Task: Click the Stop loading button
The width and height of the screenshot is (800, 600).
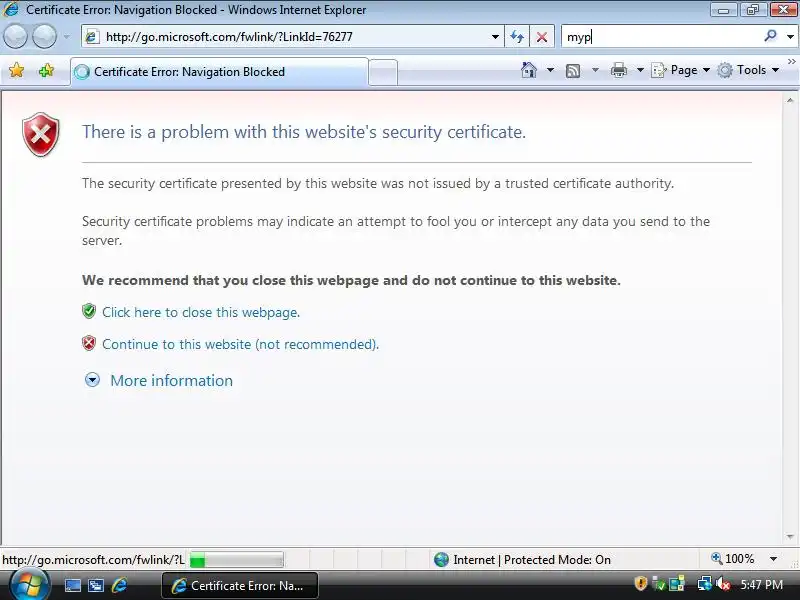Action: [542, 37]
